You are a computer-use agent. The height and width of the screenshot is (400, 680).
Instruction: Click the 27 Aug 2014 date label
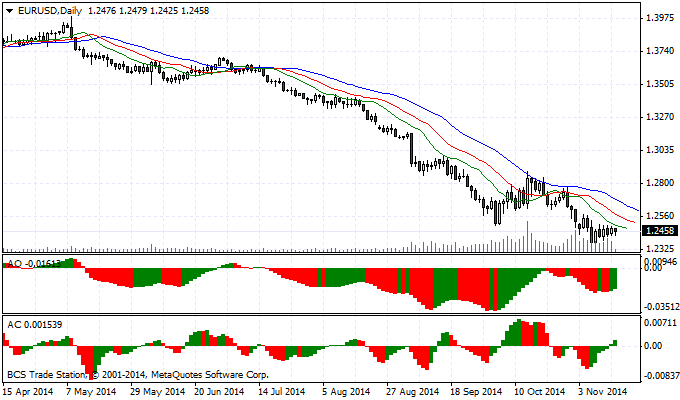(412, 391)
